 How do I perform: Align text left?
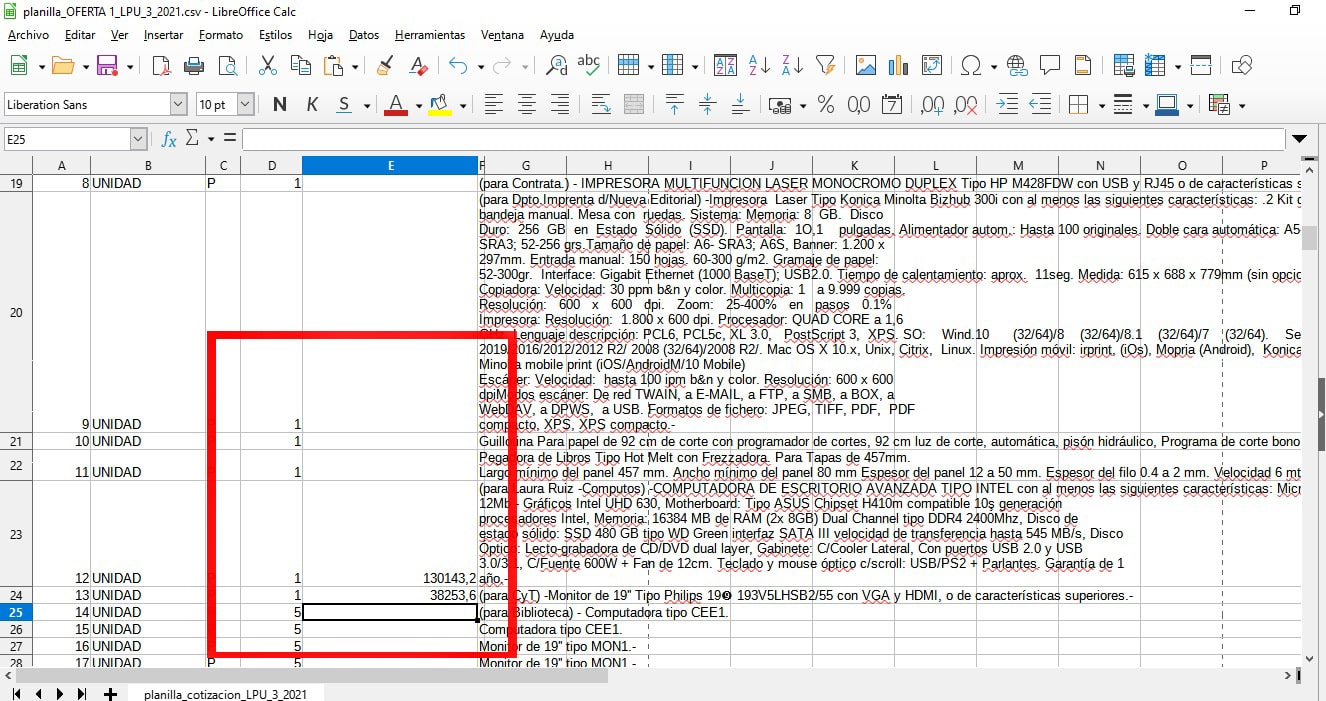tap(493, 104)
